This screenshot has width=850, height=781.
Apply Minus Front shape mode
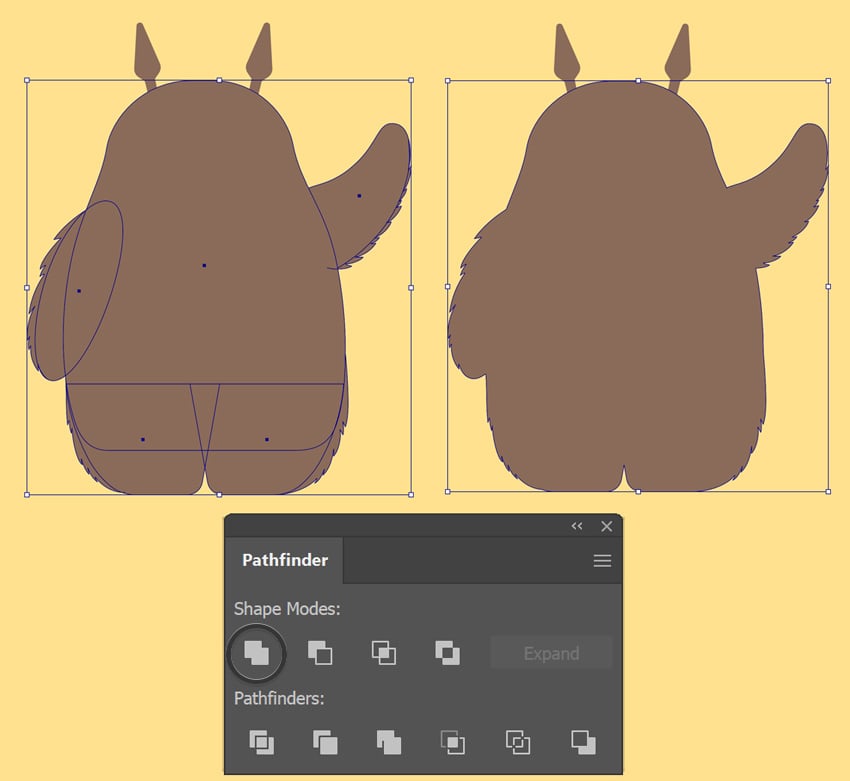[320, 653]
